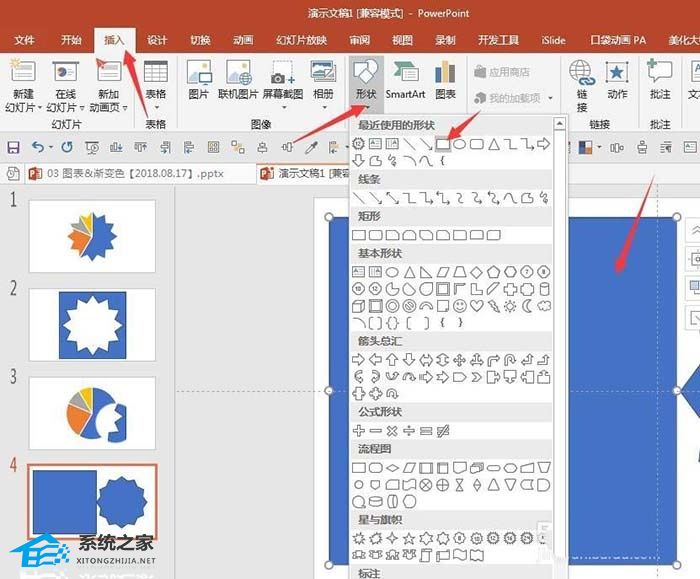Pick the smiley face shape
This screenshot has height=579, width=700.
click(460, 306)
